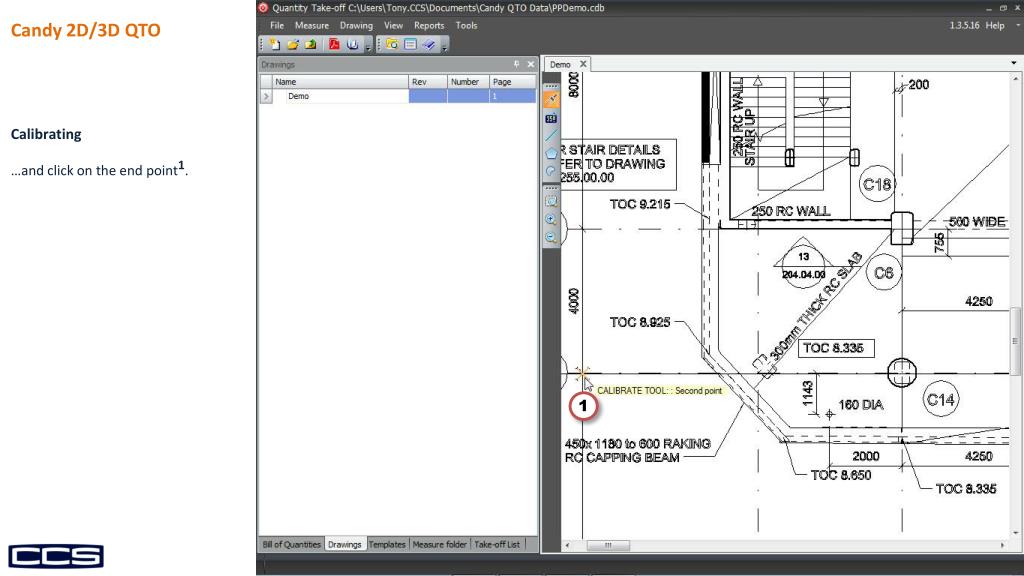Click the horizontal scrollbar right arrow
Viewport: 1024px width, 576px height.
pos(1002,545)
